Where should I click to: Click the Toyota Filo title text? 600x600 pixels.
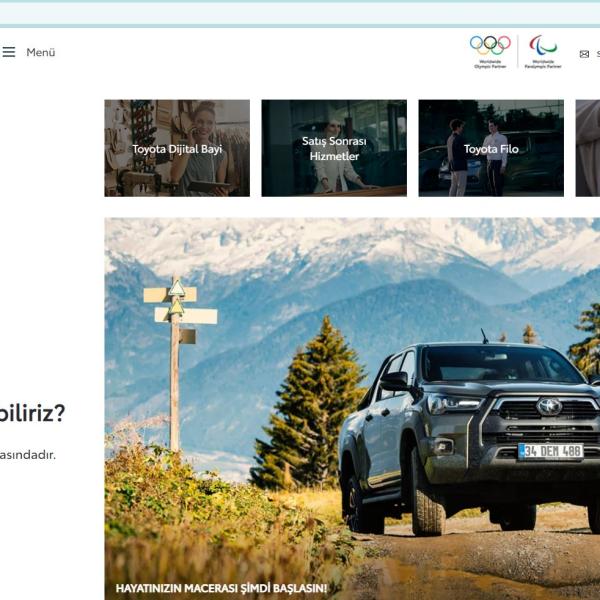[x=491, y=149]
